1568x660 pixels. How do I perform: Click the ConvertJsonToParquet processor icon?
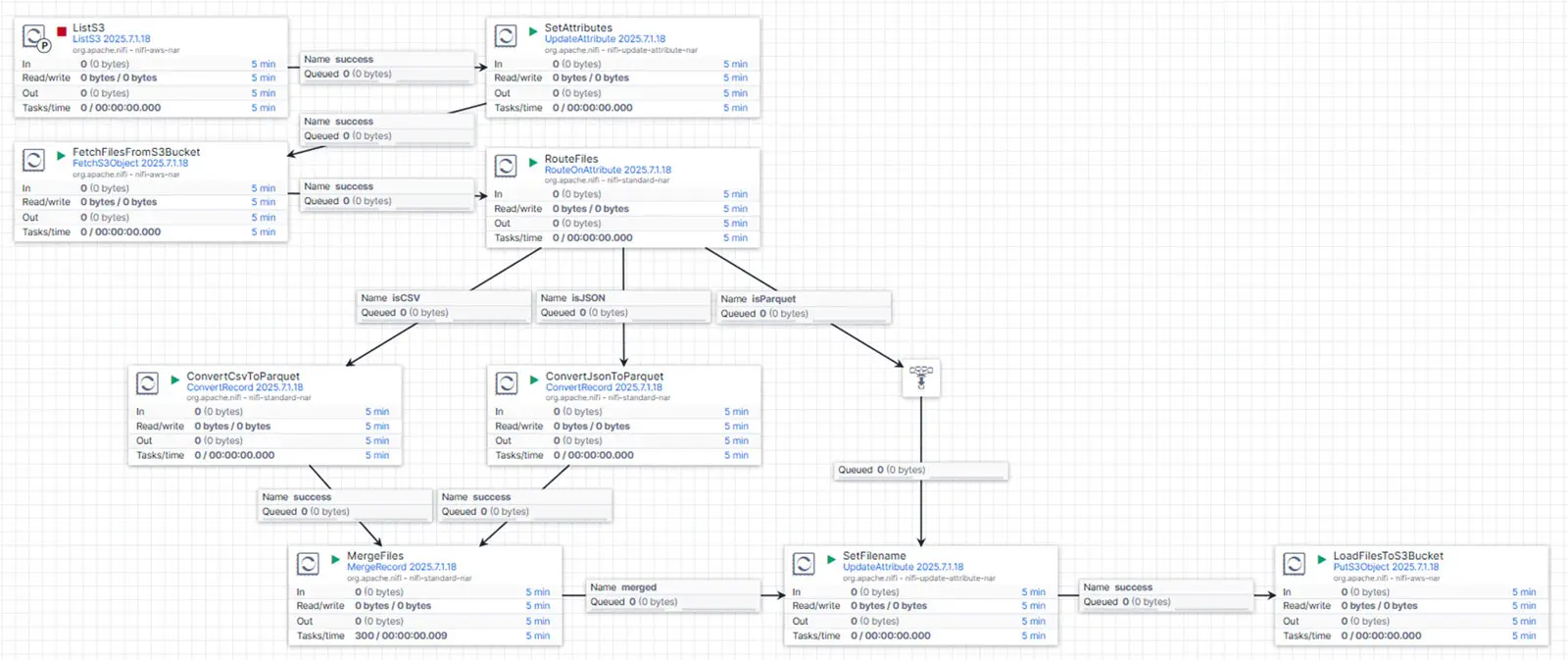507,383
